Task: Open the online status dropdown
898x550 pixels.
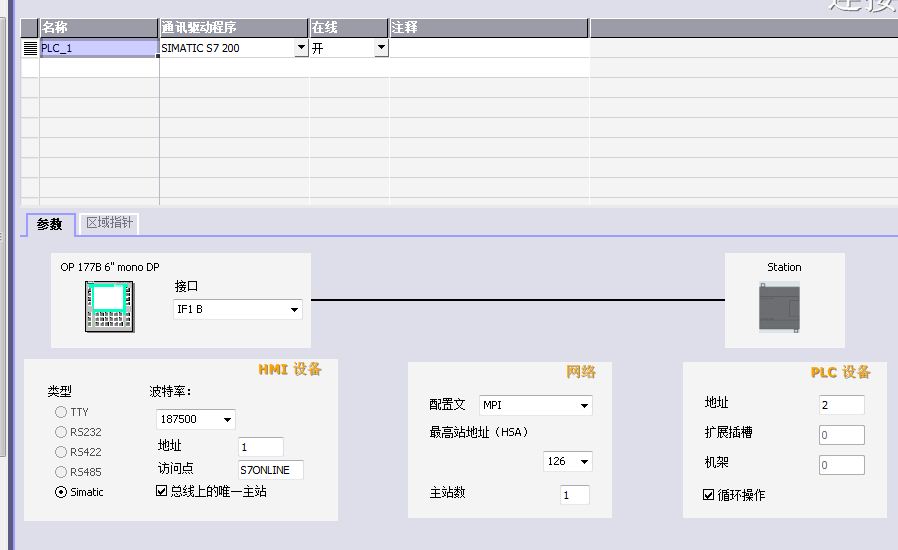Action: [x=380, y=48]
